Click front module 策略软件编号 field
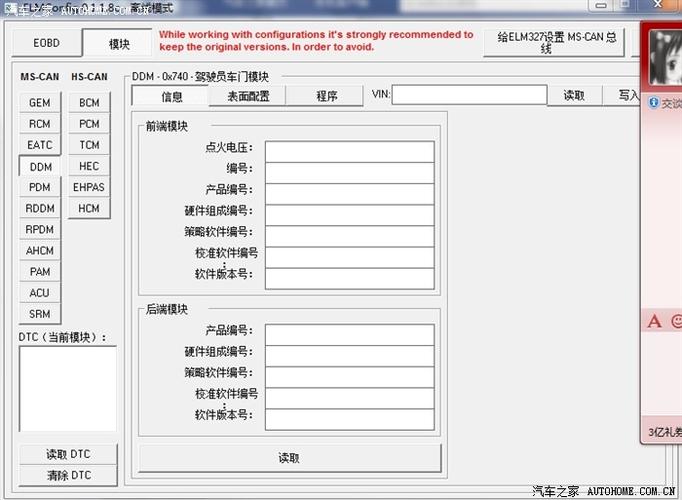682x500 pixels. 350,236
